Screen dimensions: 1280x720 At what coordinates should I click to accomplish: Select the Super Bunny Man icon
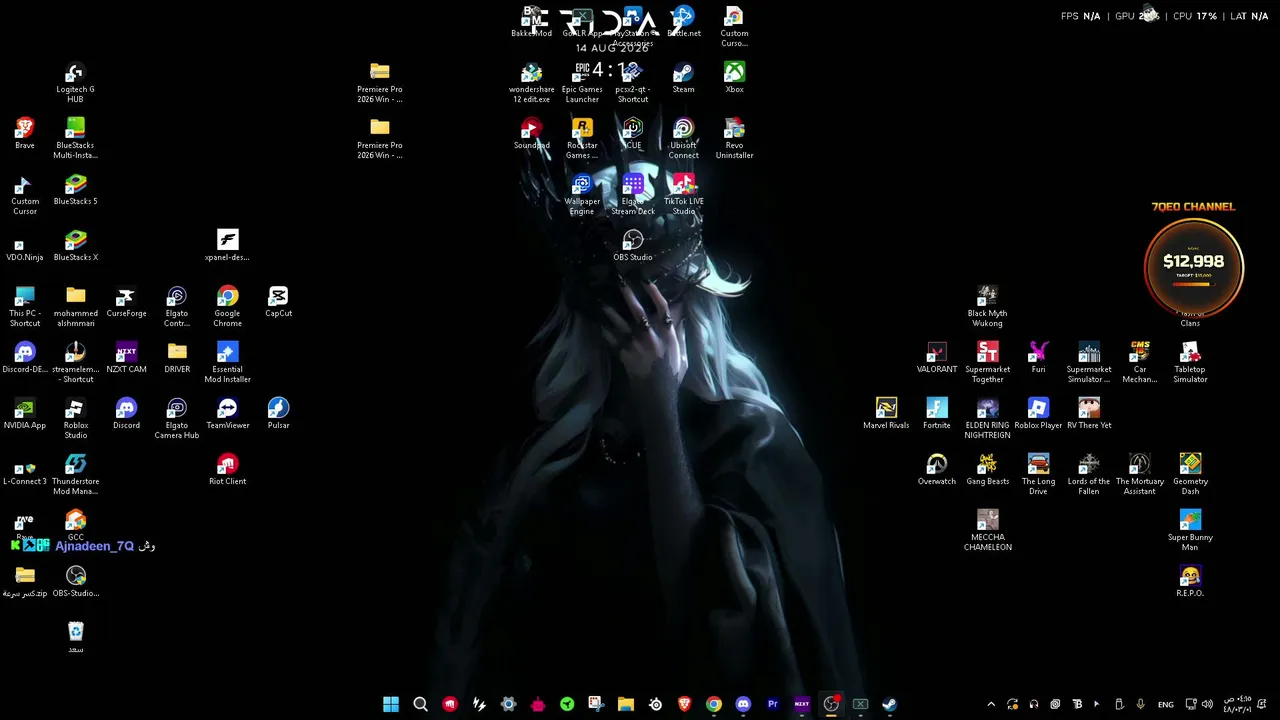pos(1190,531)
